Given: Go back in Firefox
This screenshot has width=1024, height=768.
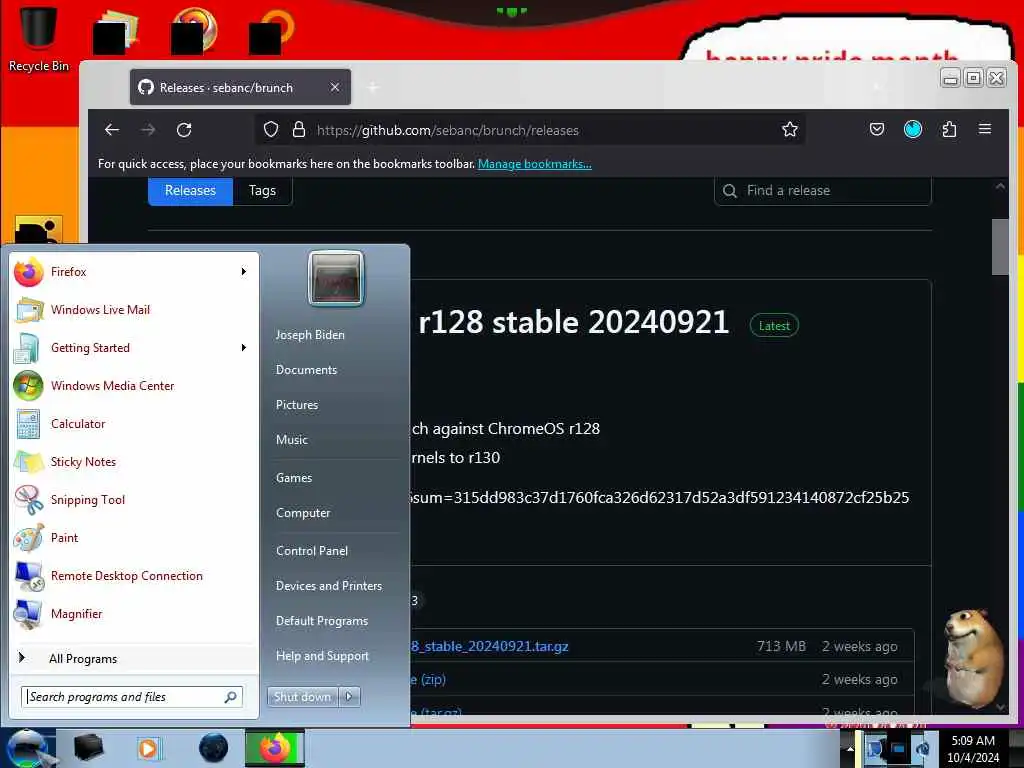Looking at the screenshot, I should 112,130.
